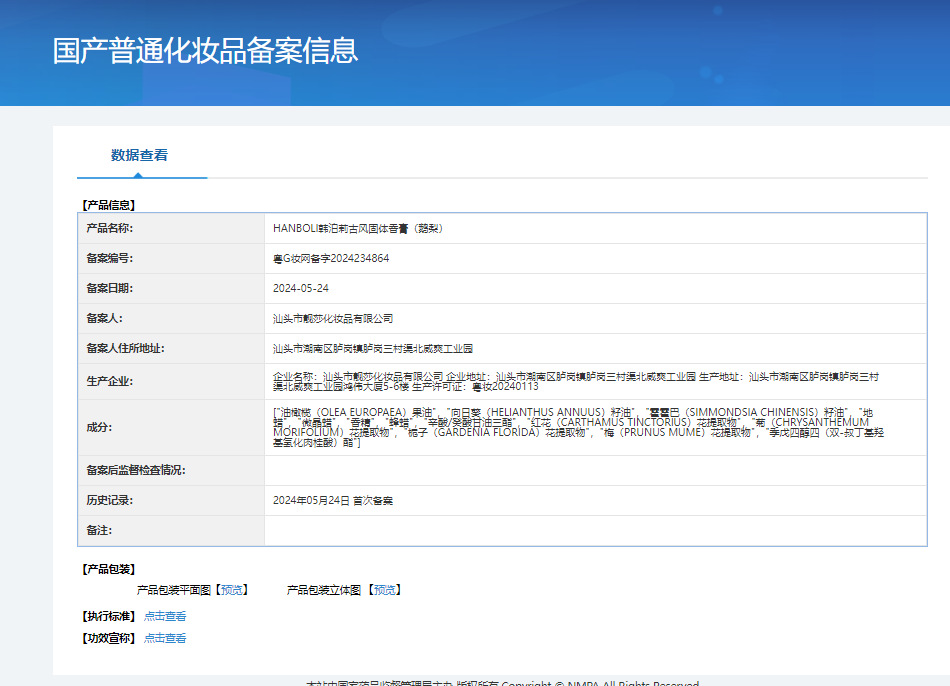Viewport: 950px width, 686px height.
Task: Click the 生产企业 details text
Action: point(576,381)
